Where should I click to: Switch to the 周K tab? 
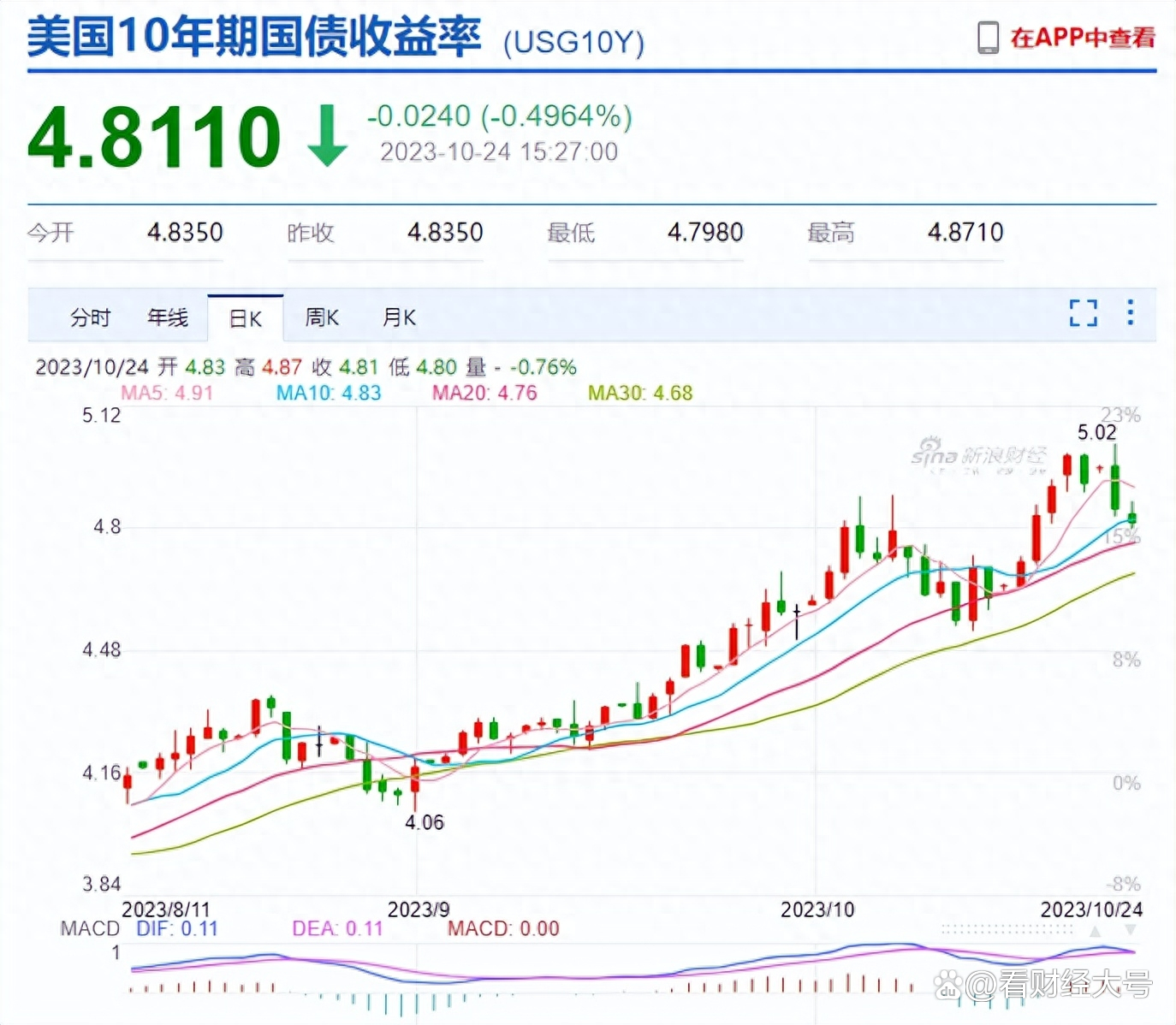(x=321, y=317)
